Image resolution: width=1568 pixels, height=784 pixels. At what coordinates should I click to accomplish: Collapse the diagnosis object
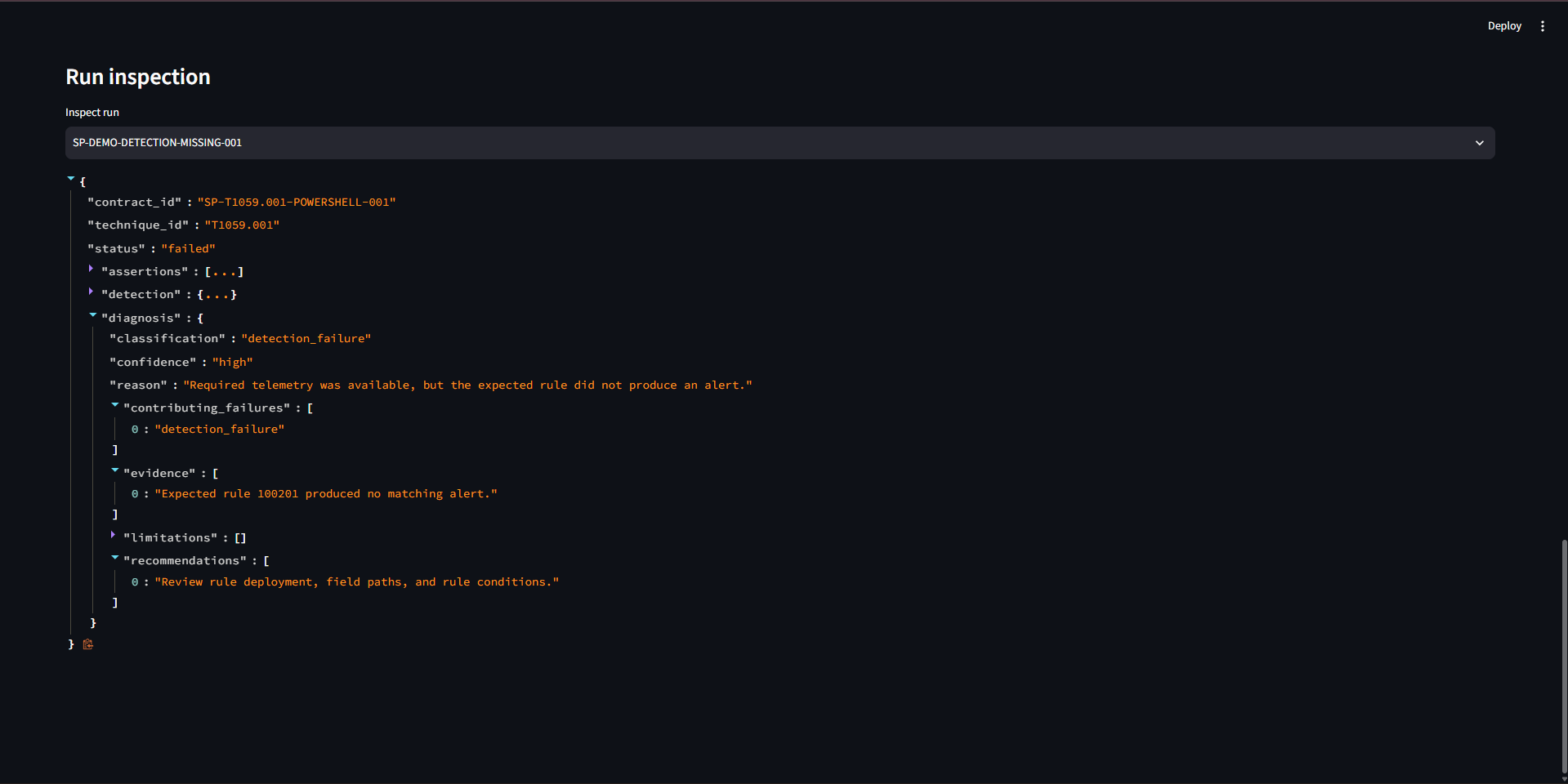[x=92, y=315]
